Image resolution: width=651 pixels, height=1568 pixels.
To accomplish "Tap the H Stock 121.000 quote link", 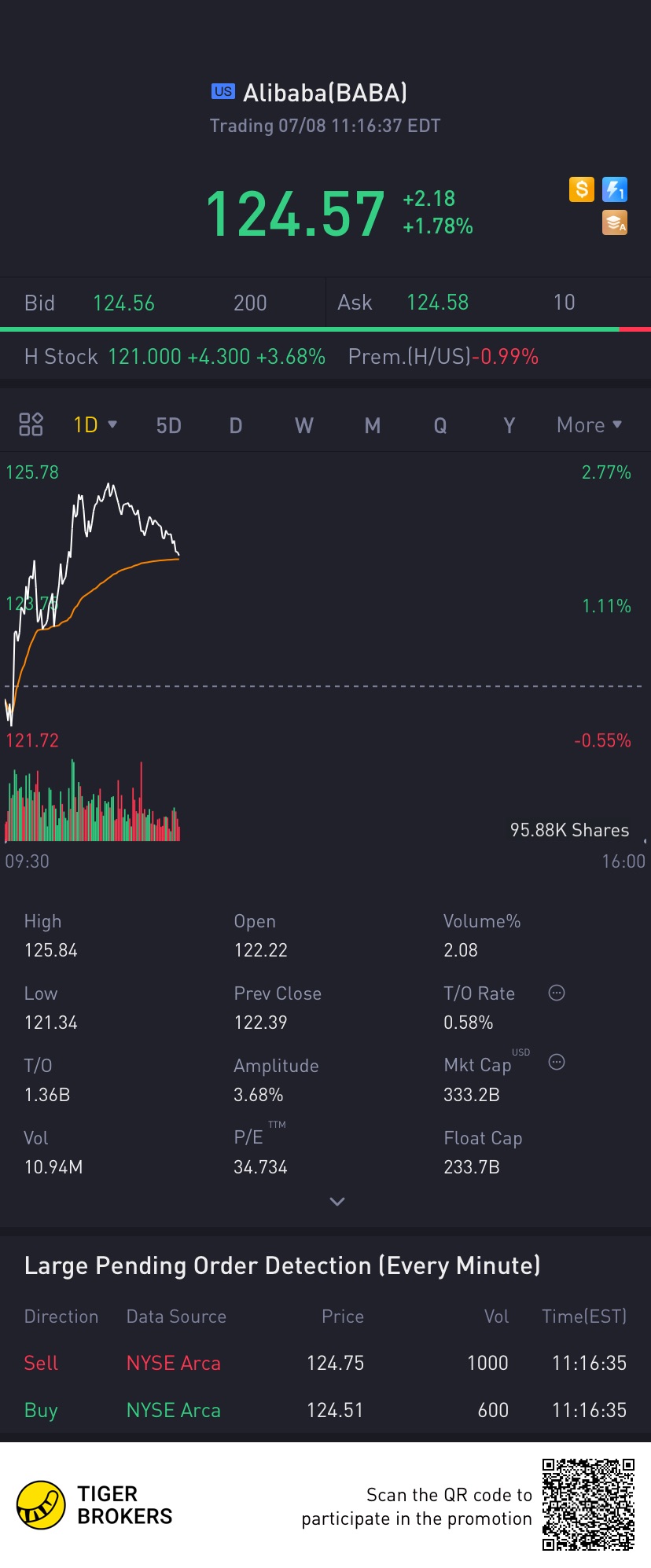I will 175,357.
